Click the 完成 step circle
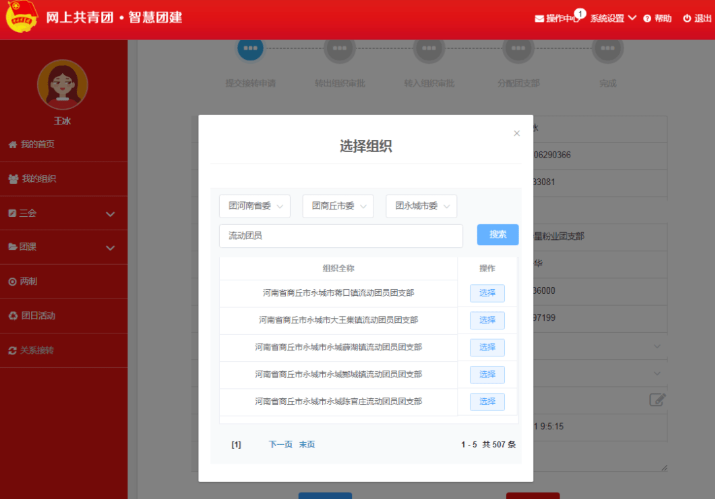 608,48
